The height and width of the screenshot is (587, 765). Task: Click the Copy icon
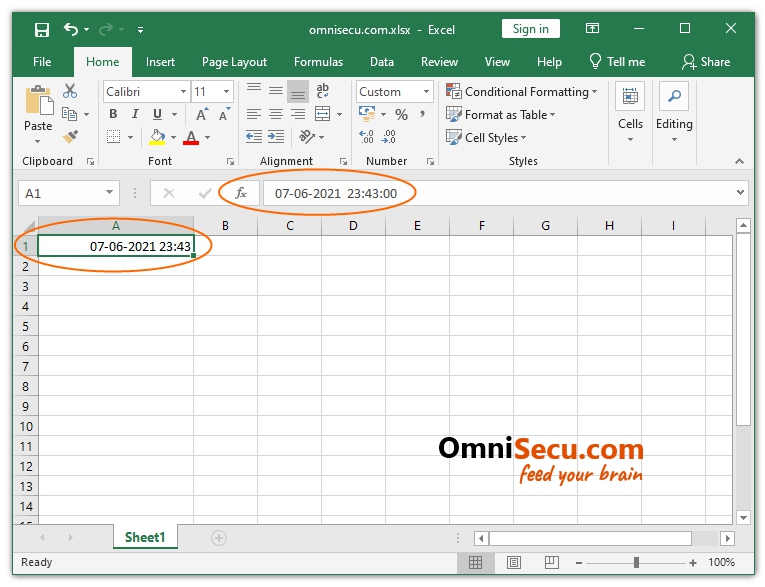[70, 114]
